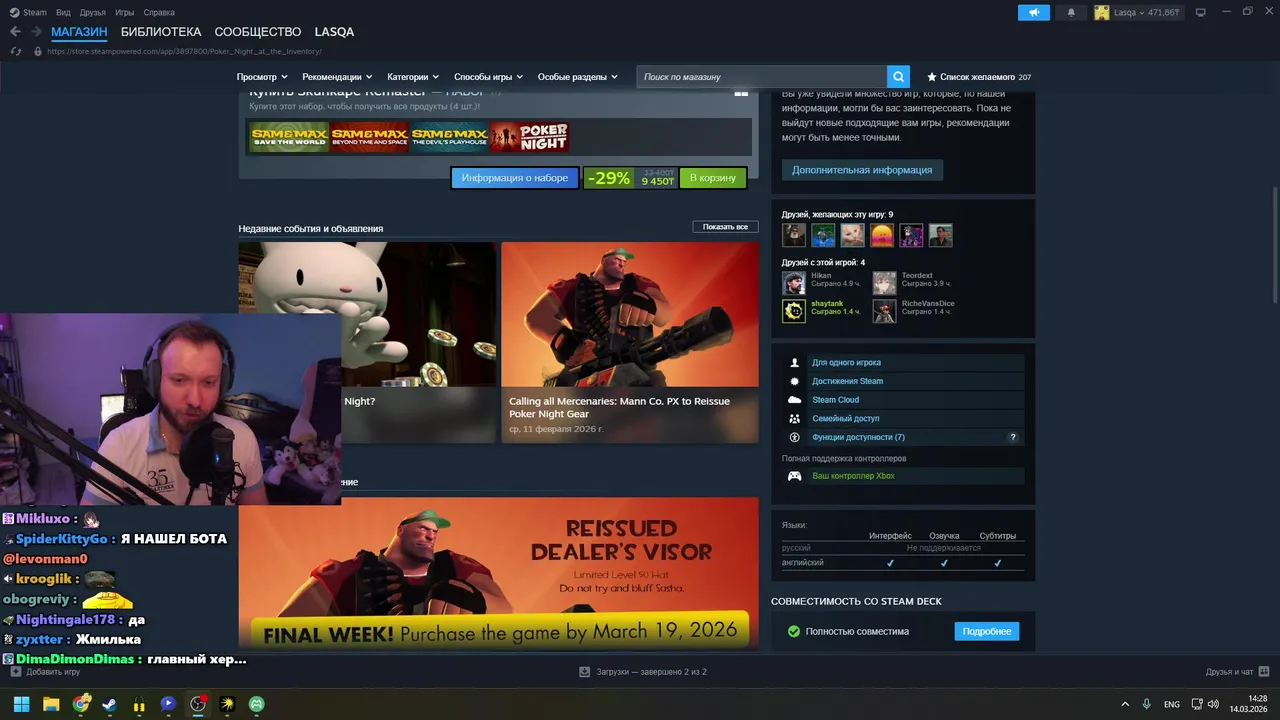
Task: Expand the Просмотр dropdown menu
Action: (x=262, y=77)
